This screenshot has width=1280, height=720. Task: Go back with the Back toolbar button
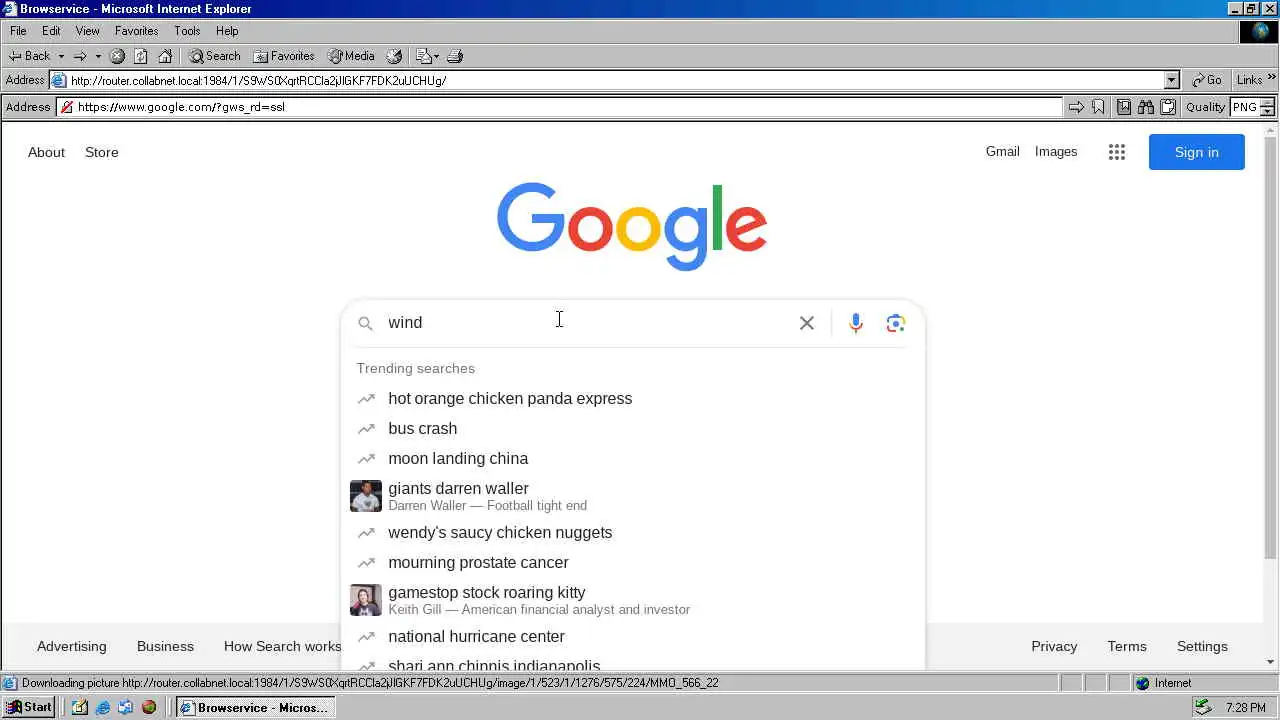click(28, 56)
